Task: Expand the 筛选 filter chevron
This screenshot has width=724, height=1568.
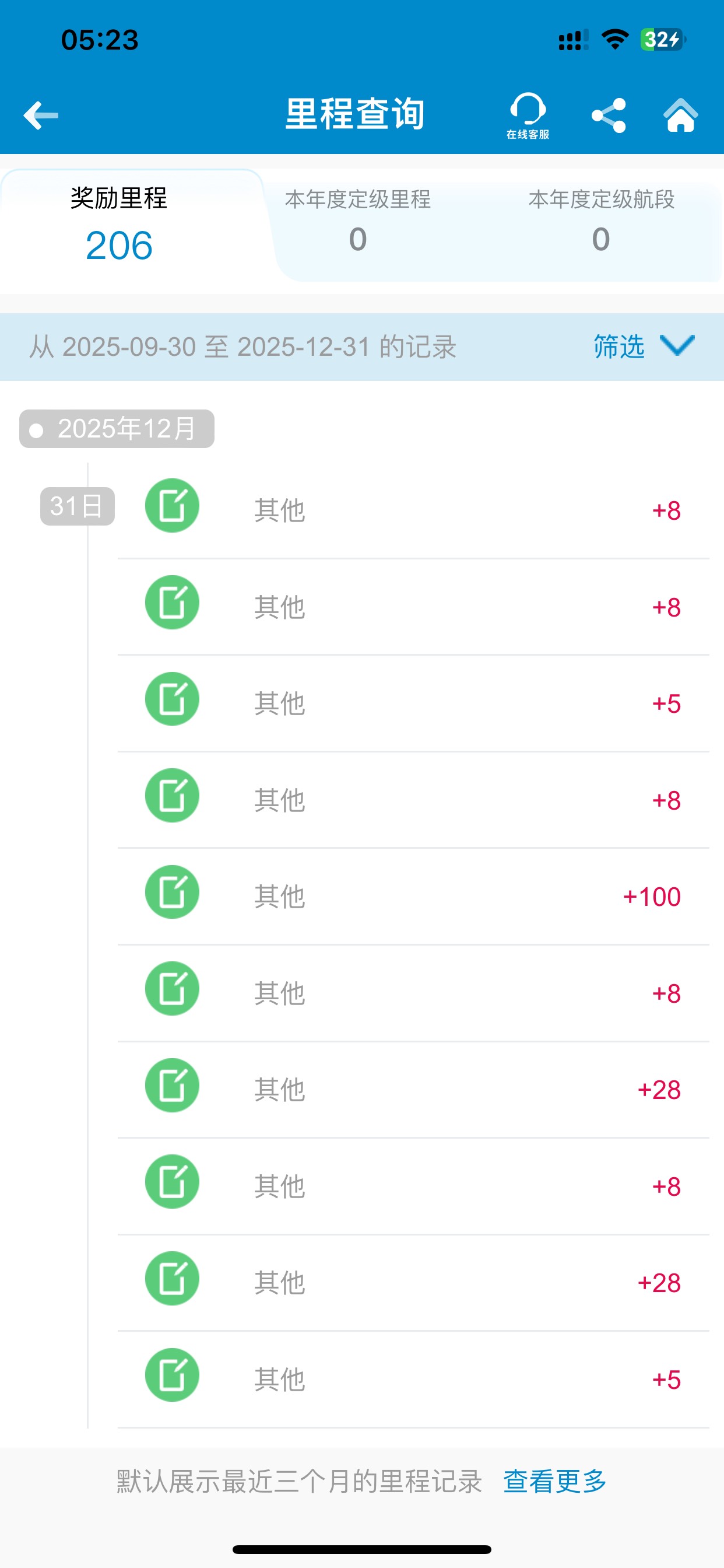Action: coord(677,346)
